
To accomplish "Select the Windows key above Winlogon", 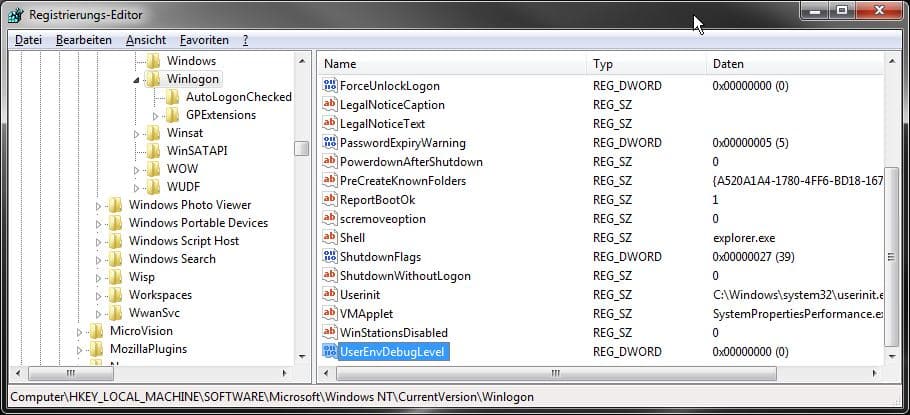I will tap(191, 61).
